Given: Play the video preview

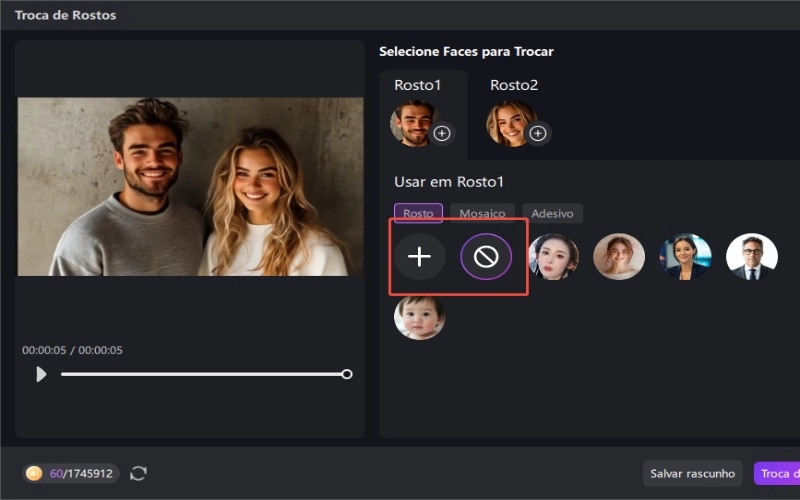Looking at the screenshot, I should click(x=41, y=374).
